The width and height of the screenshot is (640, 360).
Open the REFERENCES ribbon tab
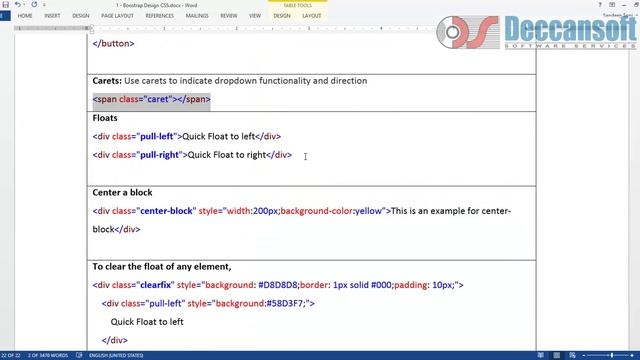(160, 16)
